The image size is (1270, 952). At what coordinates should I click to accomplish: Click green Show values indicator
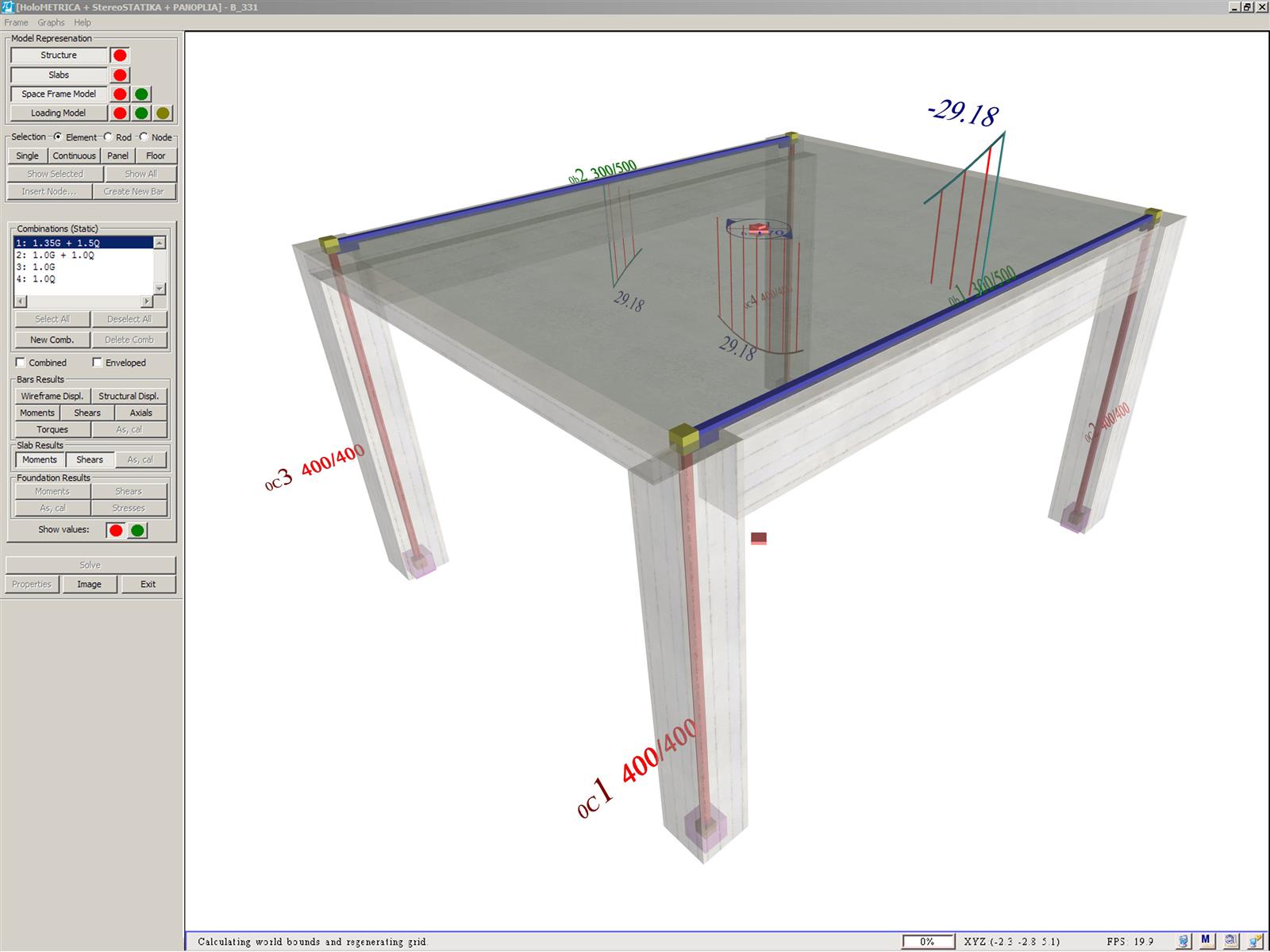pyautogui.click(x=137, y=531)
